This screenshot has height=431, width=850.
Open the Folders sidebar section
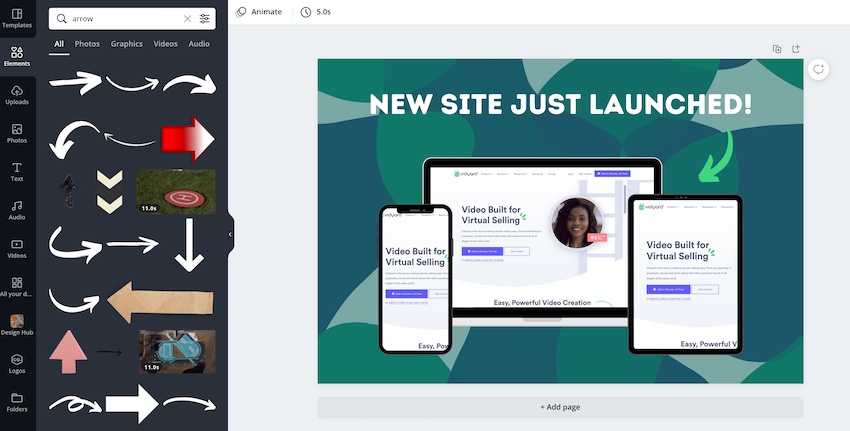pyautogui.click(x=17, y=402)
